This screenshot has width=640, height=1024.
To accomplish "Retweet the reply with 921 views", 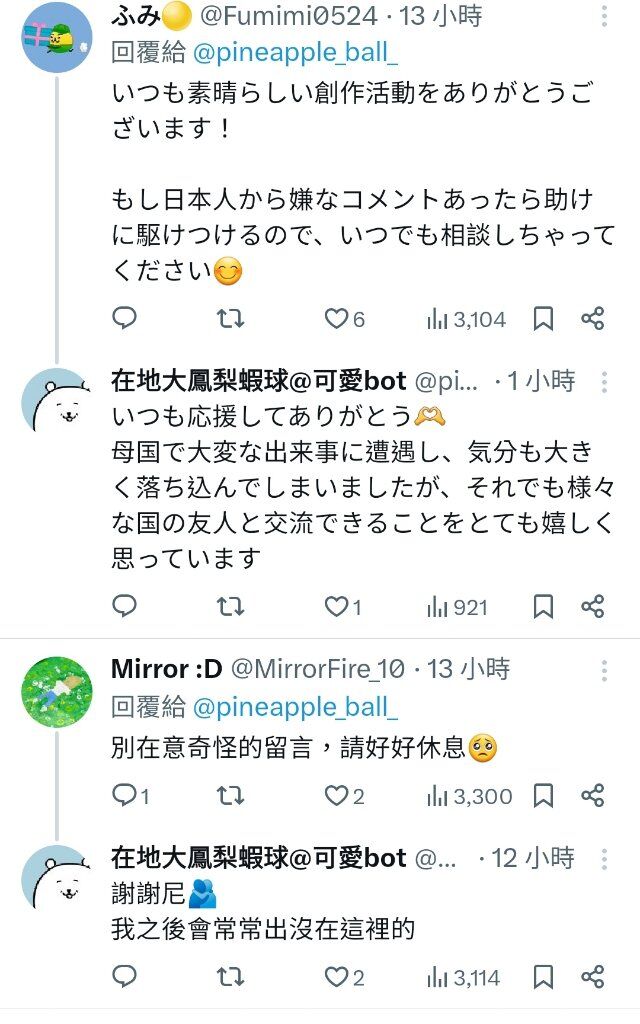I will (230, 606).
